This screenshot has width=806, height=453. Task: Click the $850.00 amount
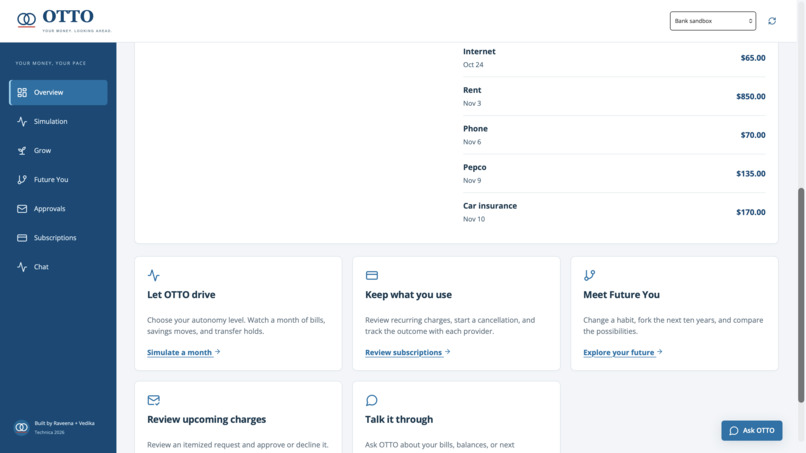click(x=750, y=96)
